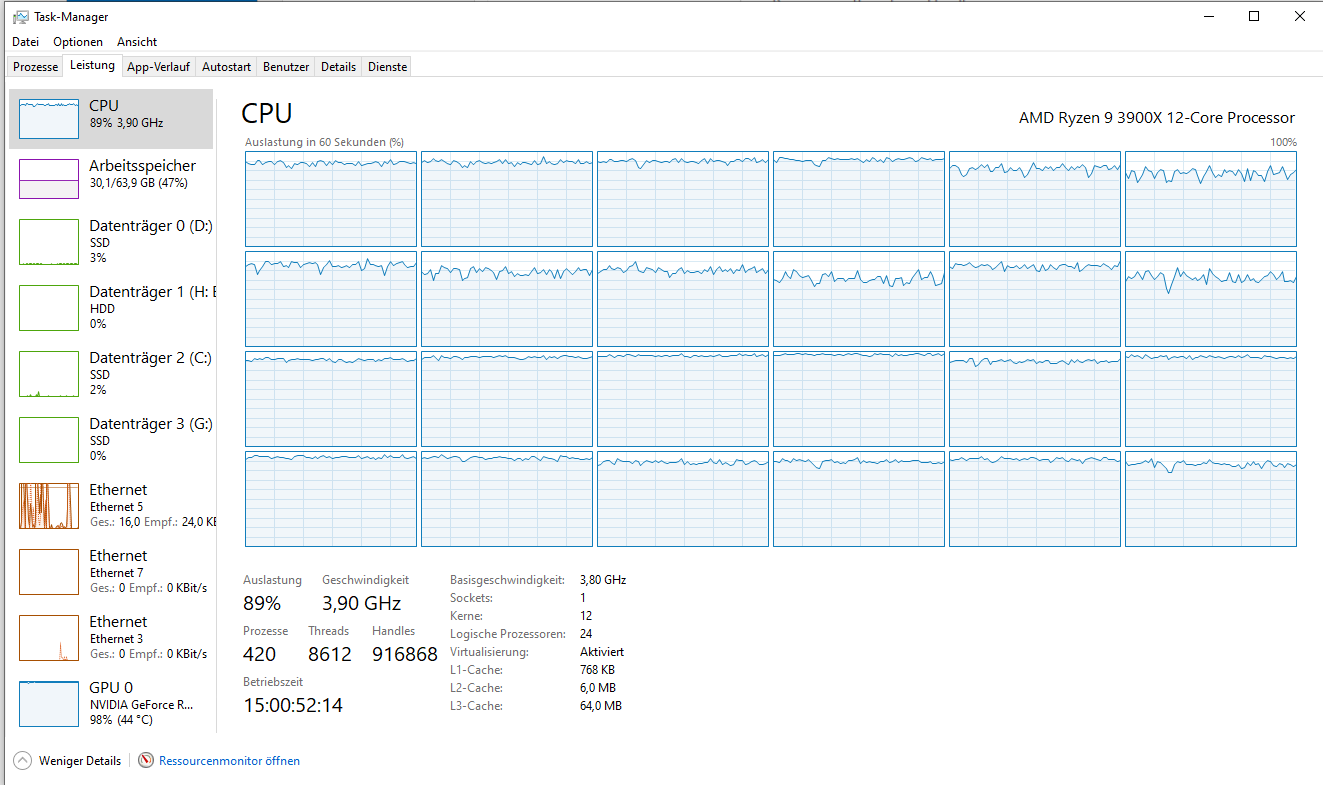Click the Prozesse count 420
Viewport: 1323px width, 785px height.
(259, 654)
